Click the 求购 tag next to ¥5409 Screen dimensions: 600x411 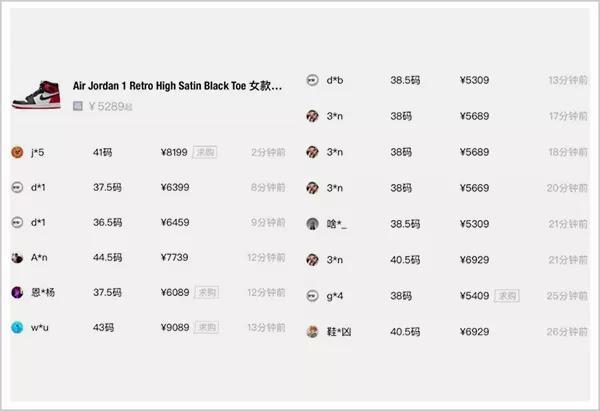point(507,296)
